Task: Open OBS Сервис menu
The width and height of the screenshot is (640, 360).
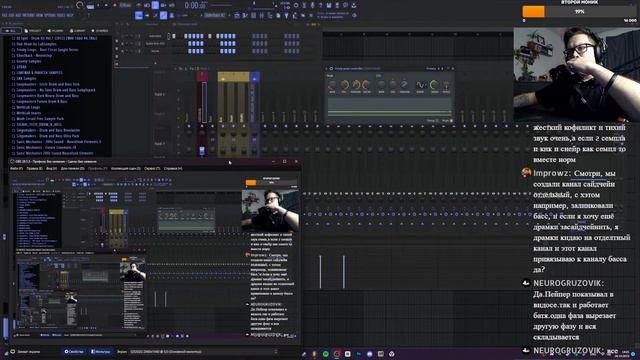Action: click(x=152, y=168)
